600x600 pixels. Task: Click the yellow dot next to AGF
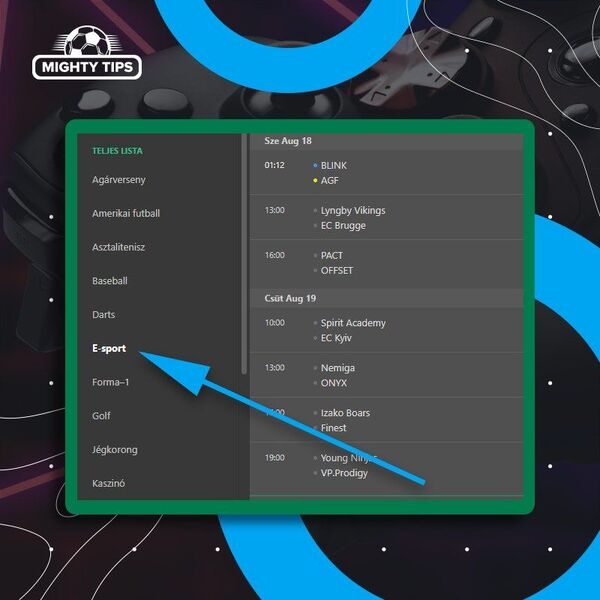pos(315,181)
